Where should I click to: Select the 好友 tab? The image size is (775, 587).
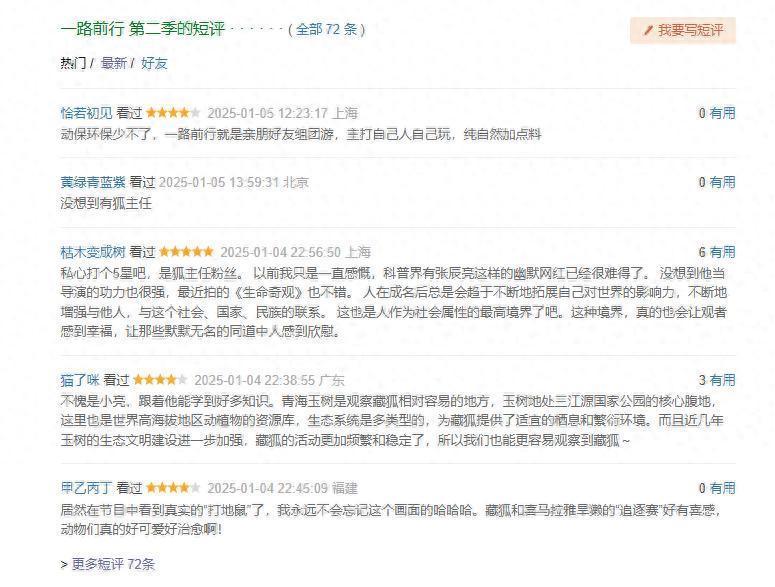tap(154, 63)
